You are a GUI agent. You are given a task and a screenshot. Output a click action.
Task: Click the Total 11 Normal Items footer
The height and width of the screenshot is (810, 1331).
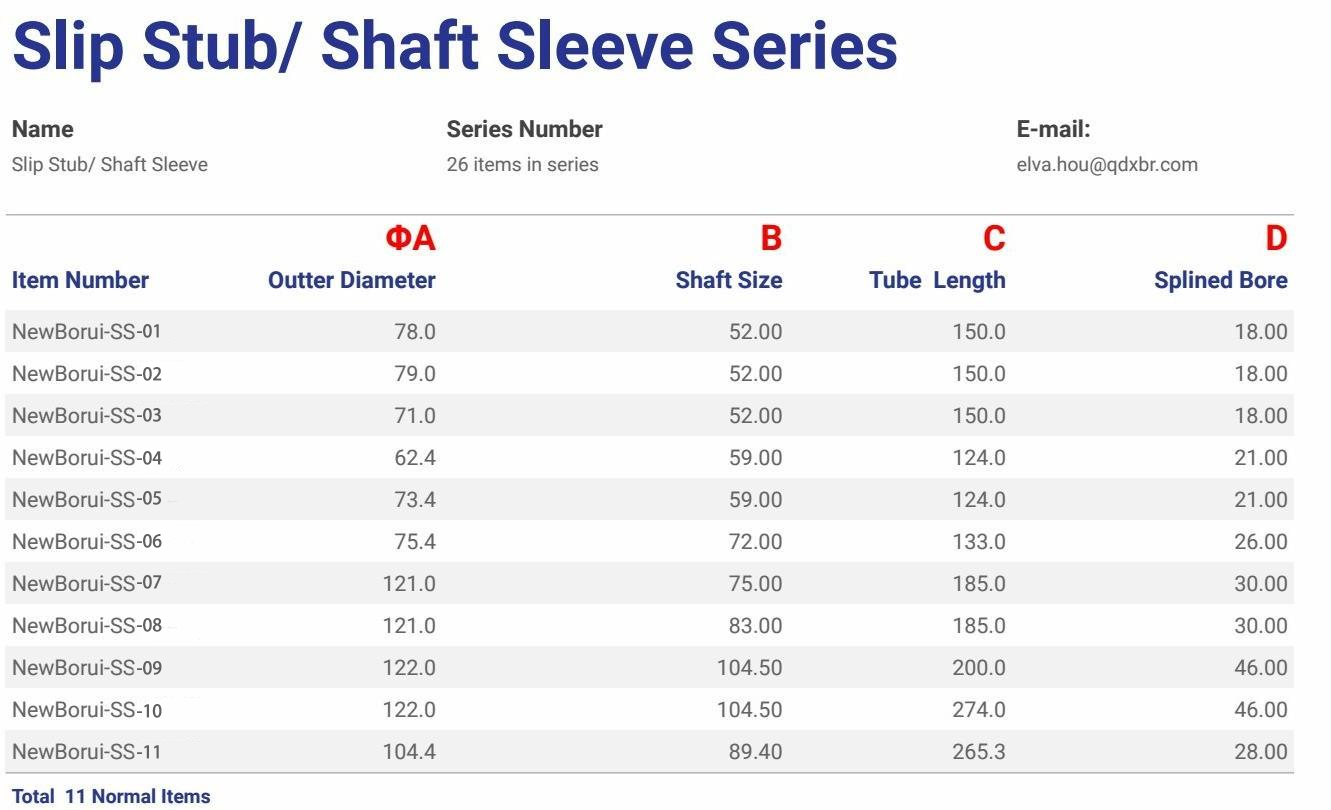coord(111,797)
